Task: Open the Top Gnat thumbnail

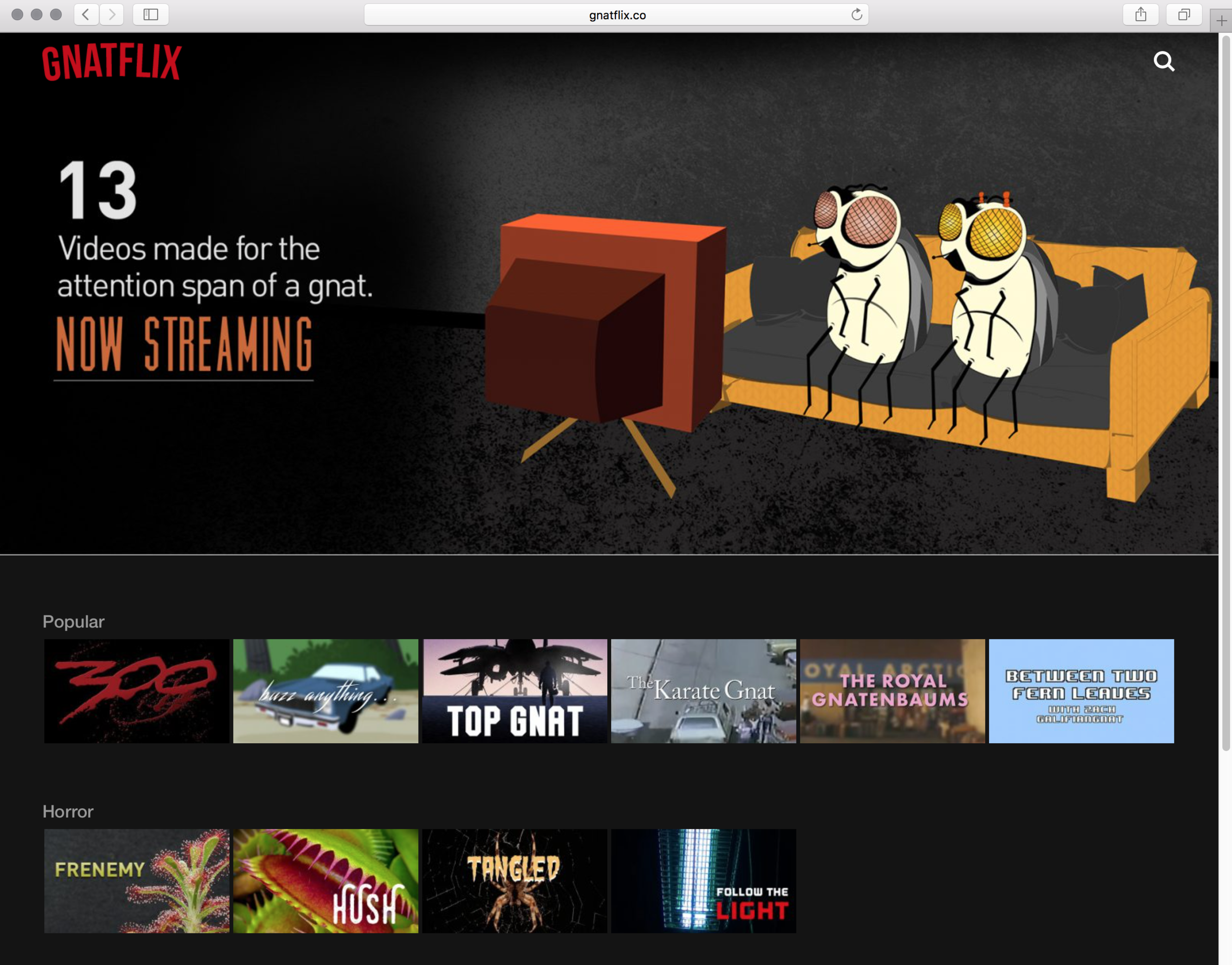Action: click(514, 690)
